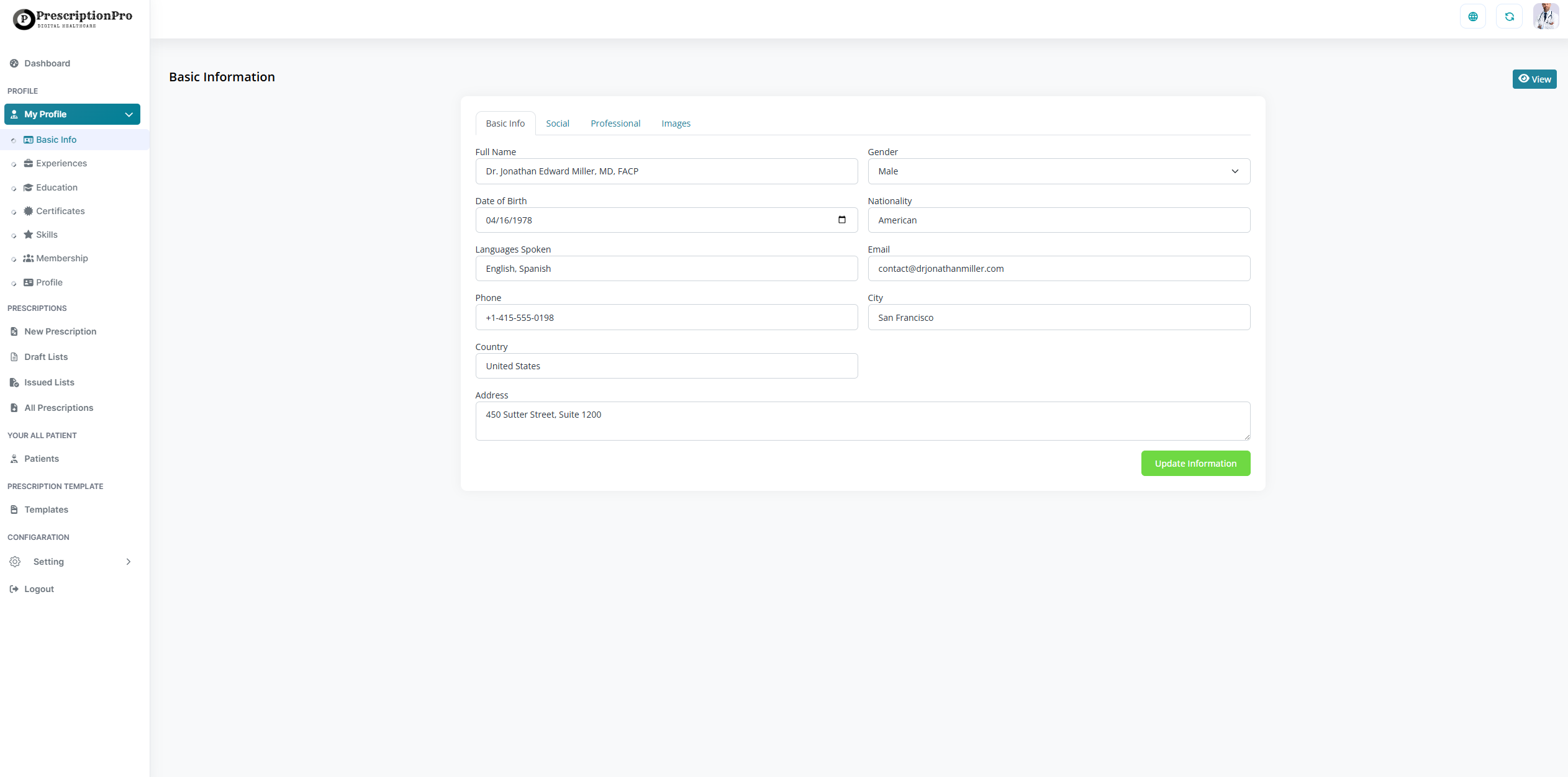Screen dimensions: 1568x777
Task: Click the Gender dropdown showing Male
Action: [x=1058, y=171]
